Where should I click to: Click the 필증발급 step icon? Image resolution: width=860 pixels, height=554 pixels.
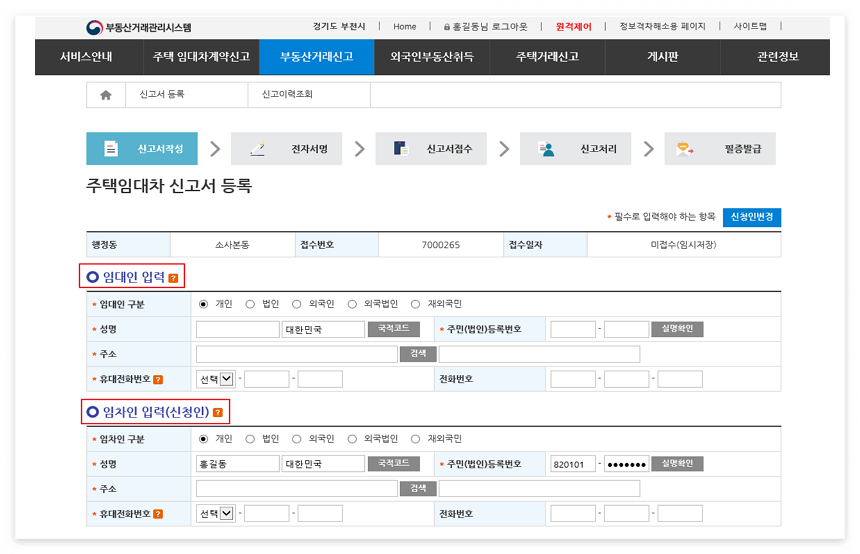click(685, 149)
